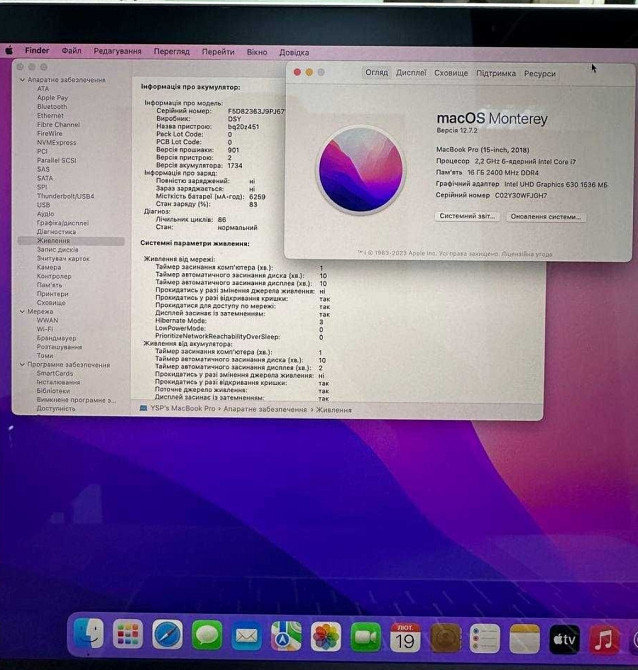Collapse the Апаратне забезпечення section
This screenshot has width=638, height=670.
(x=22, y=80)
